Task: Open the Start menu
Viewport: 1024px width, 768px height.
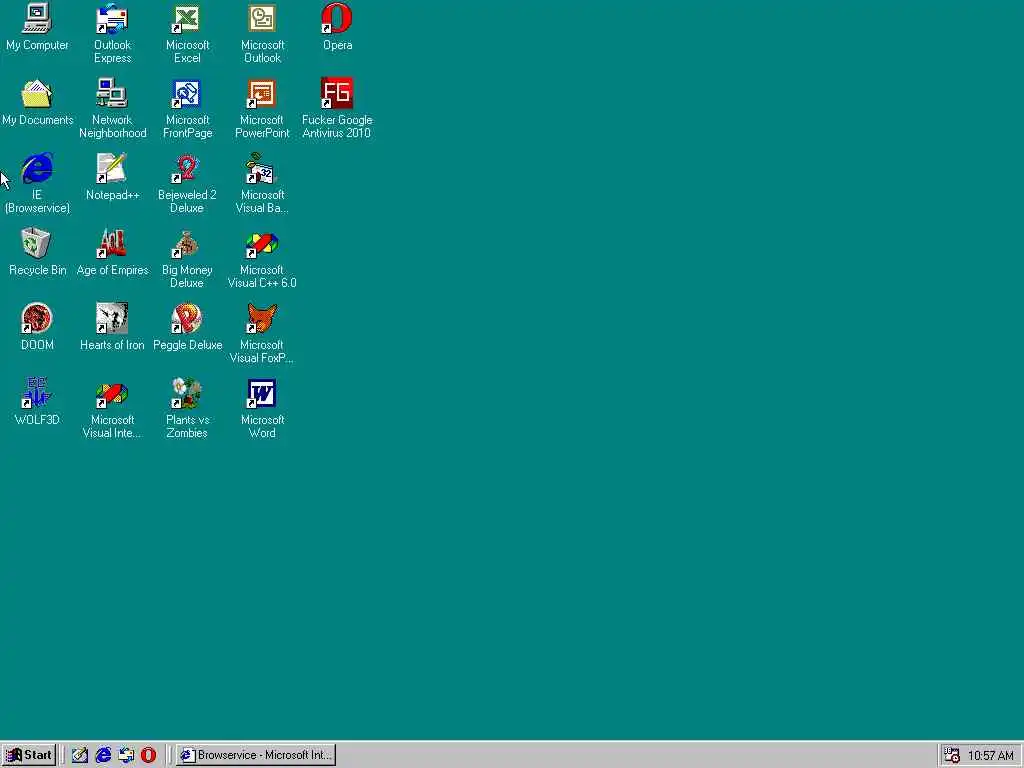Action: (x=29, y=755)
